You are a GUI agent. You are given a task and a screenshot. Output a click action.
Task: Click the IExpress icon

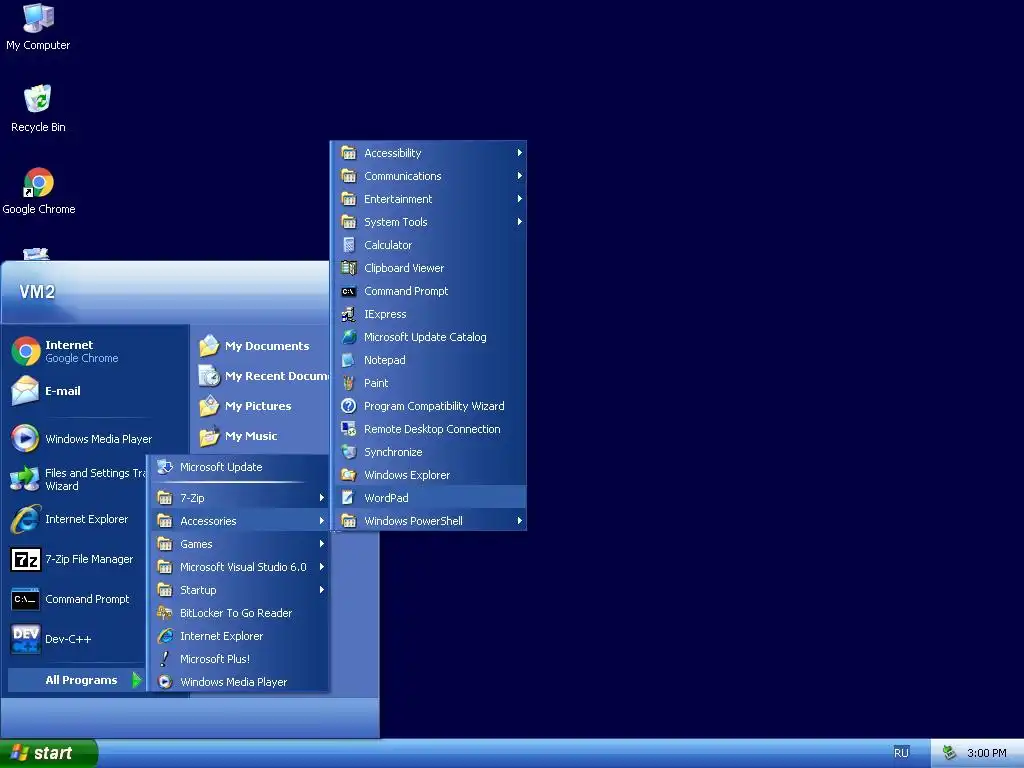click(349, 314)
